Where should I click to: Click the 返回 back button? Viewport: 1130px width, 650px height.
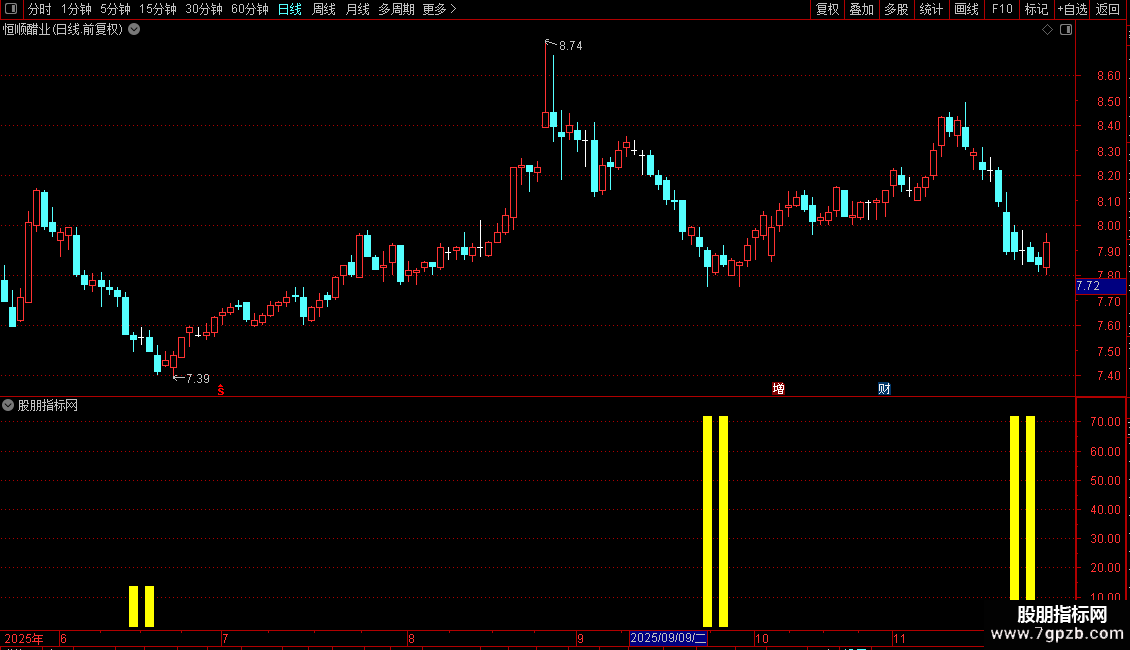coord(1108,9)
